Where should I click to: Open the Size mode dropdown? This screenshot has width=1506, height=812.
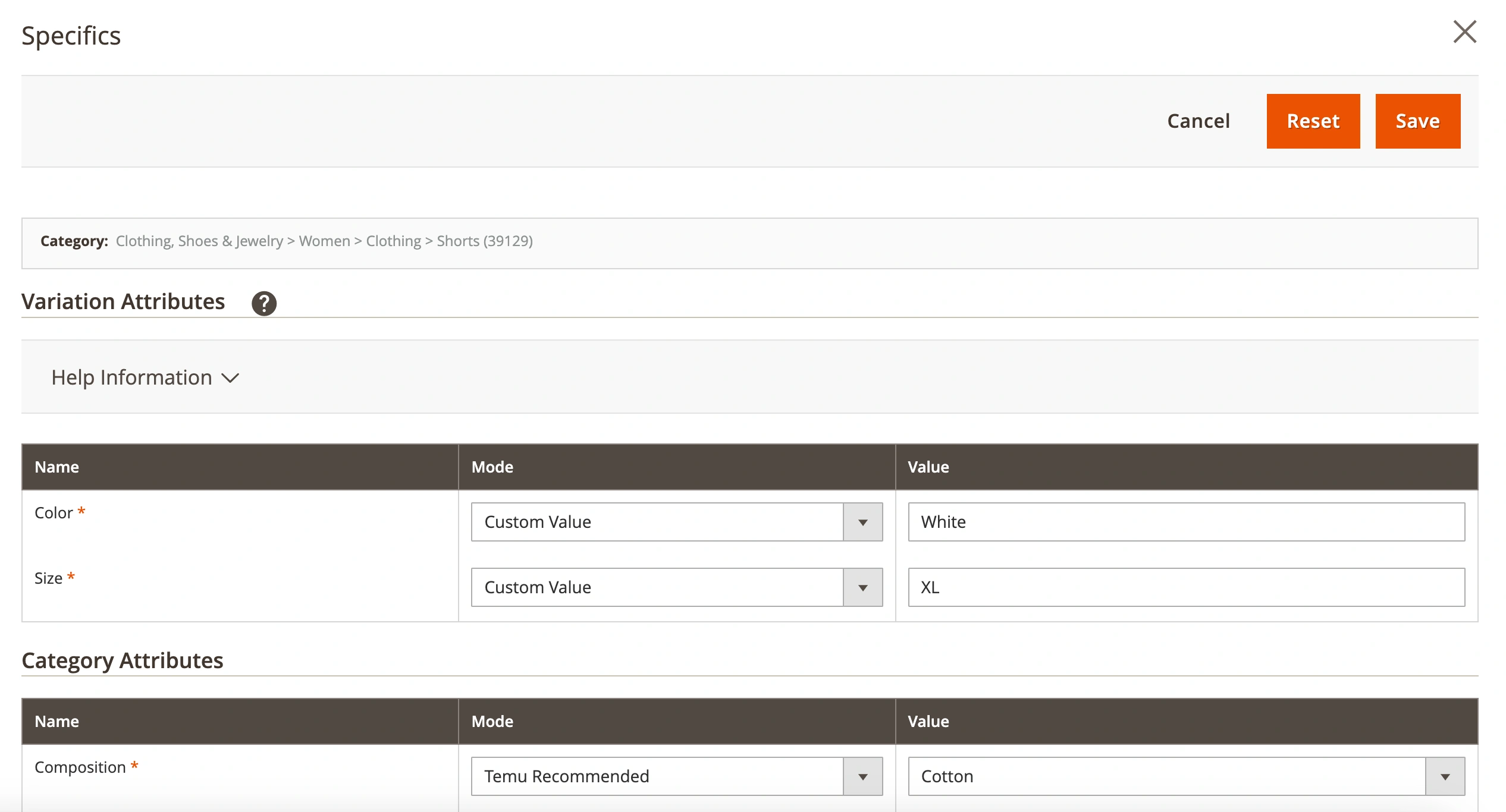[x=676, y=587]
